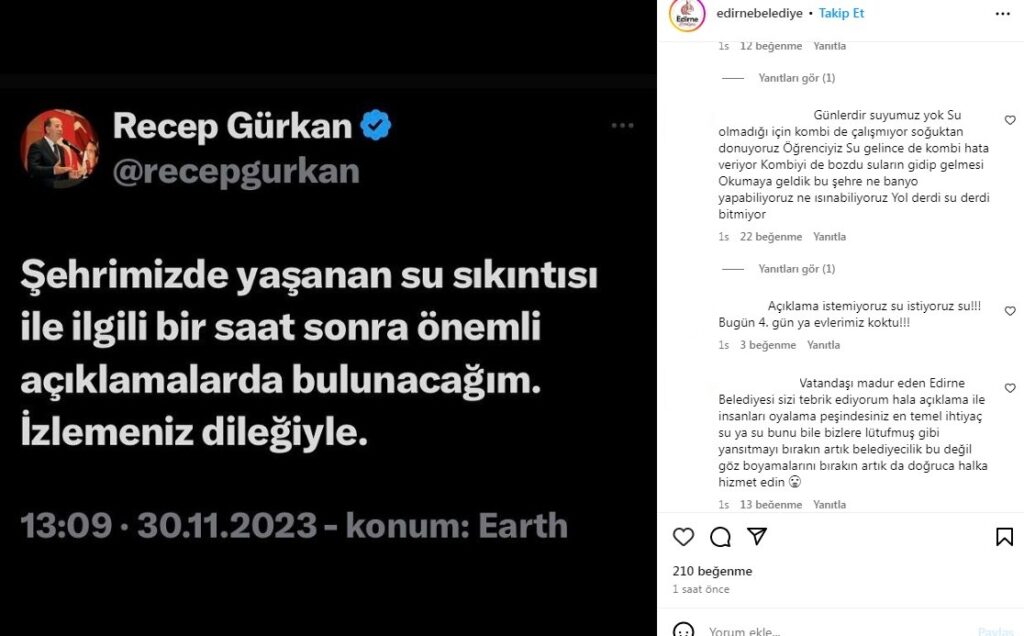Like the 'Günlerdir suyumuz yok' comment
The height and width of the screenshot is (636, 1024).
(x=1010, y=120)
